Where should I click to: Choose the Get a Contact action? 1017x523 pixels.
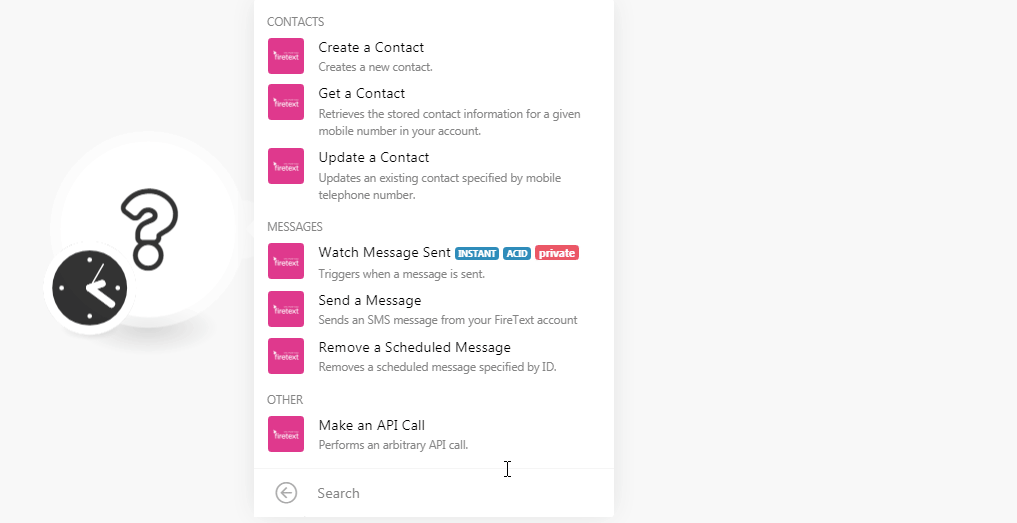coord(433,112)
